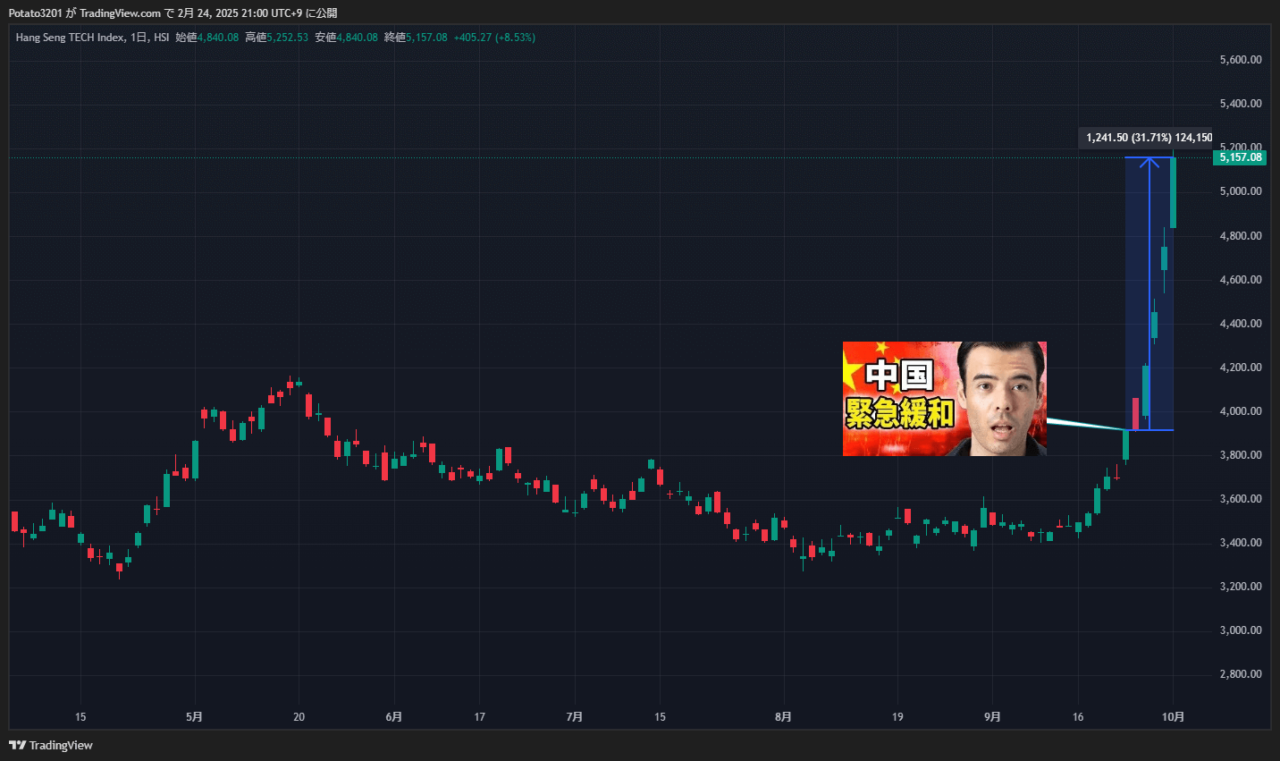The image size is (1280, 761).
Task: Select the 5月 marker on time axis
Action: click(195, 717)
